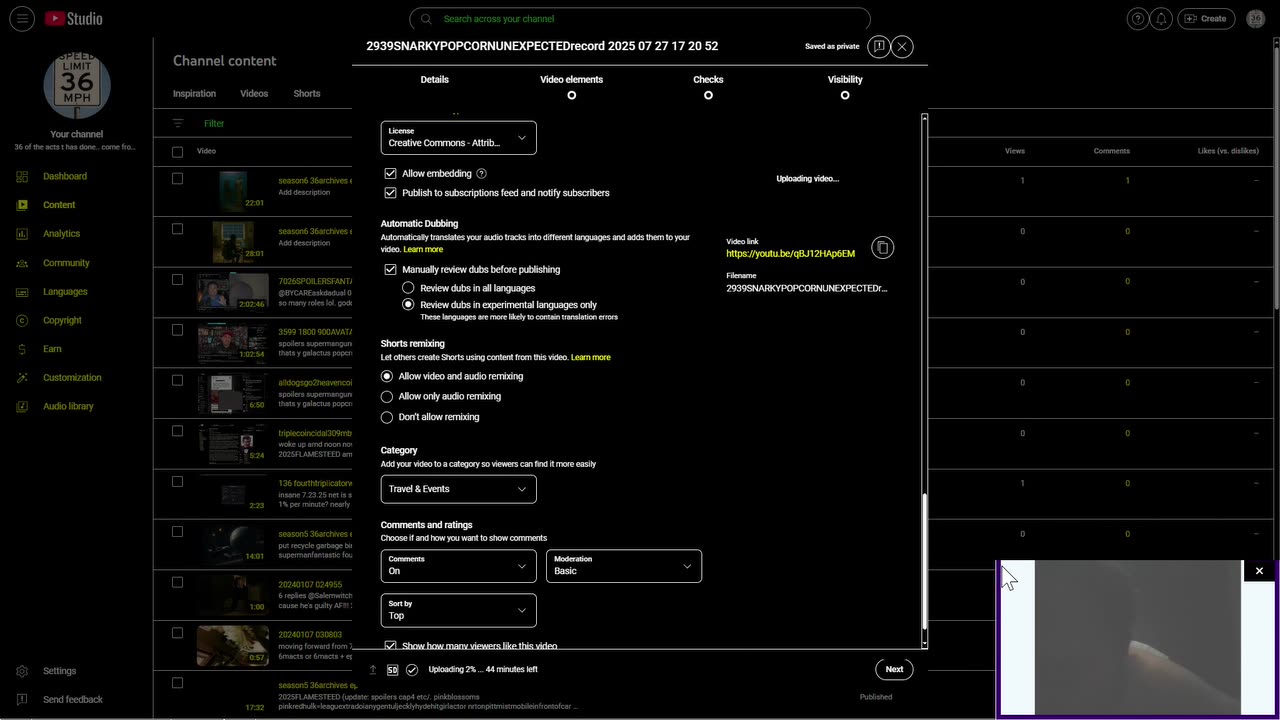1280x720 pixels.
Task: Toggle Show how many viewers like this video
Action: click(390, 646)
